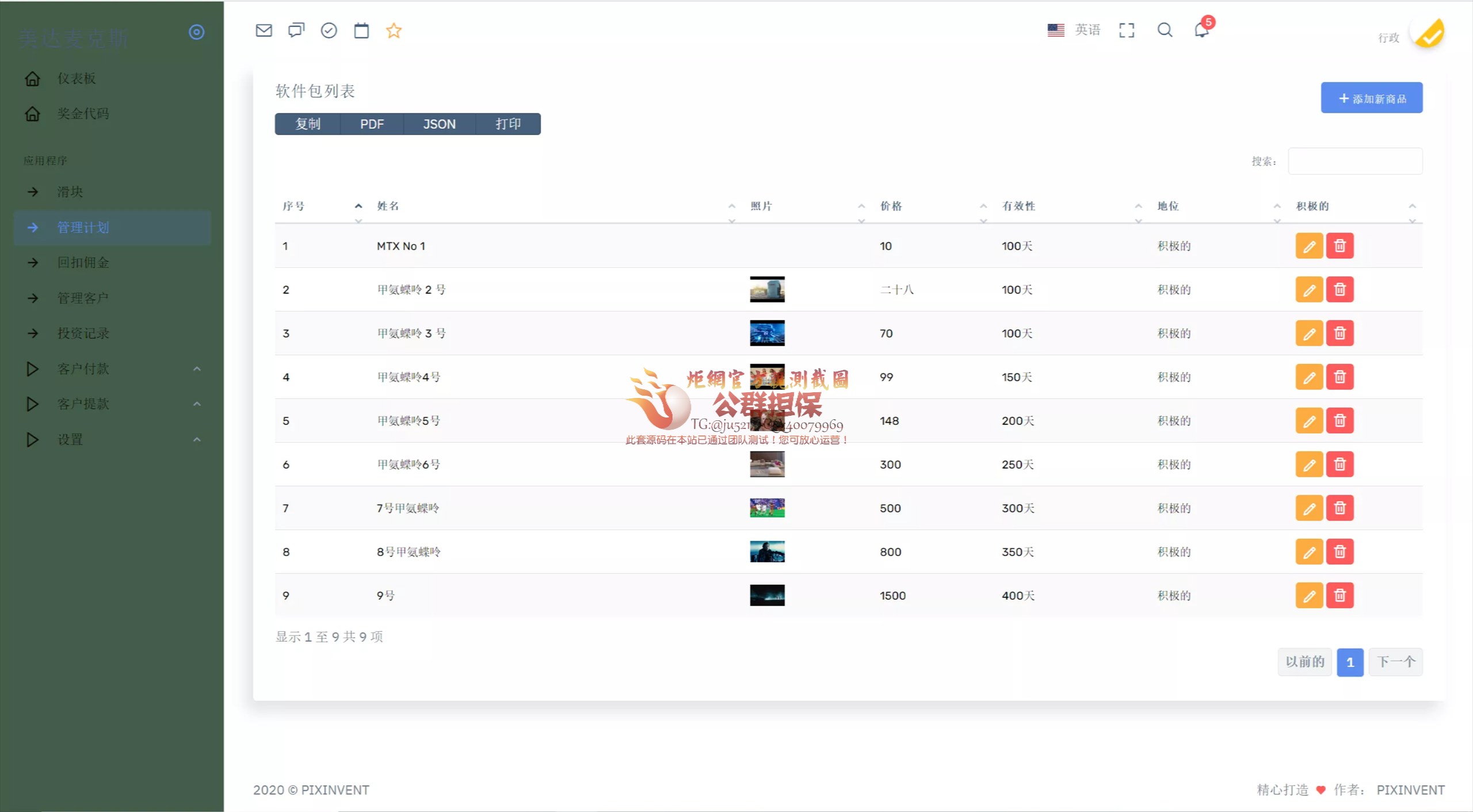Click page 1 in pagination
The height and width of the screenshot is (812, 1473).
coord(1350,662)
